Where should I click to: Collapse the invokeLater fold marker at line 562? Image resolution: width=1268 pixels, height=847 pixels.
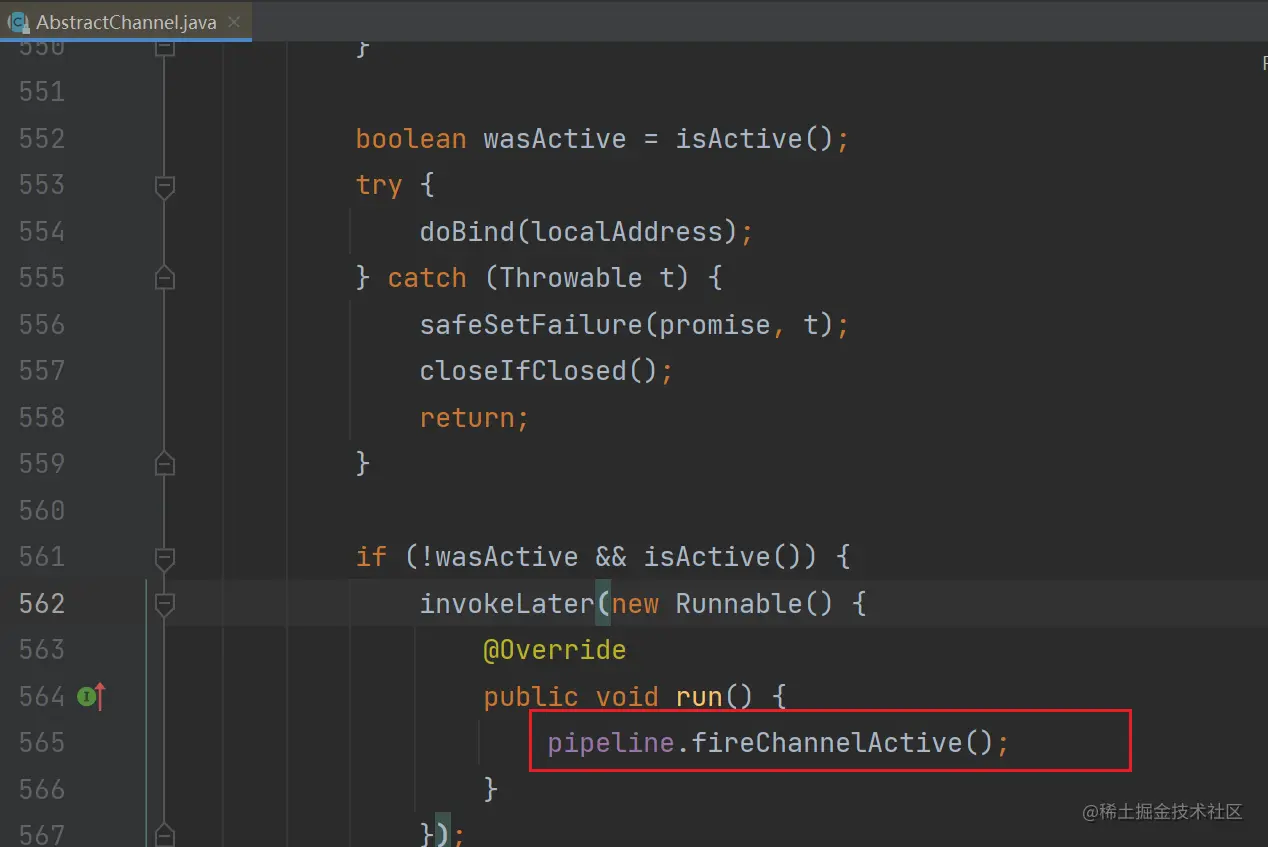pos(165,603)
